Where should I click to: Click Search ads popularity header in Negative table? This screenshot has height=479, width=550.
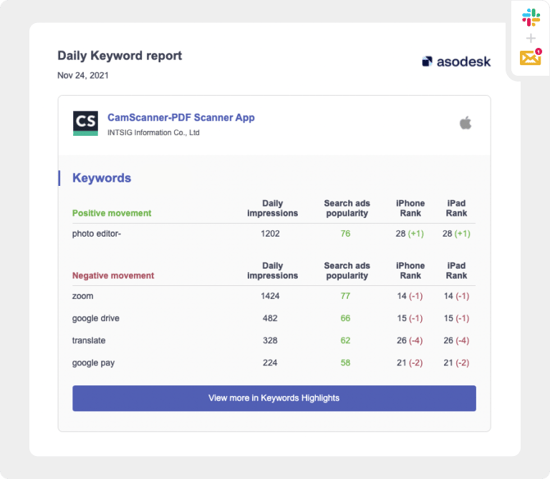[x=347, y=271]
